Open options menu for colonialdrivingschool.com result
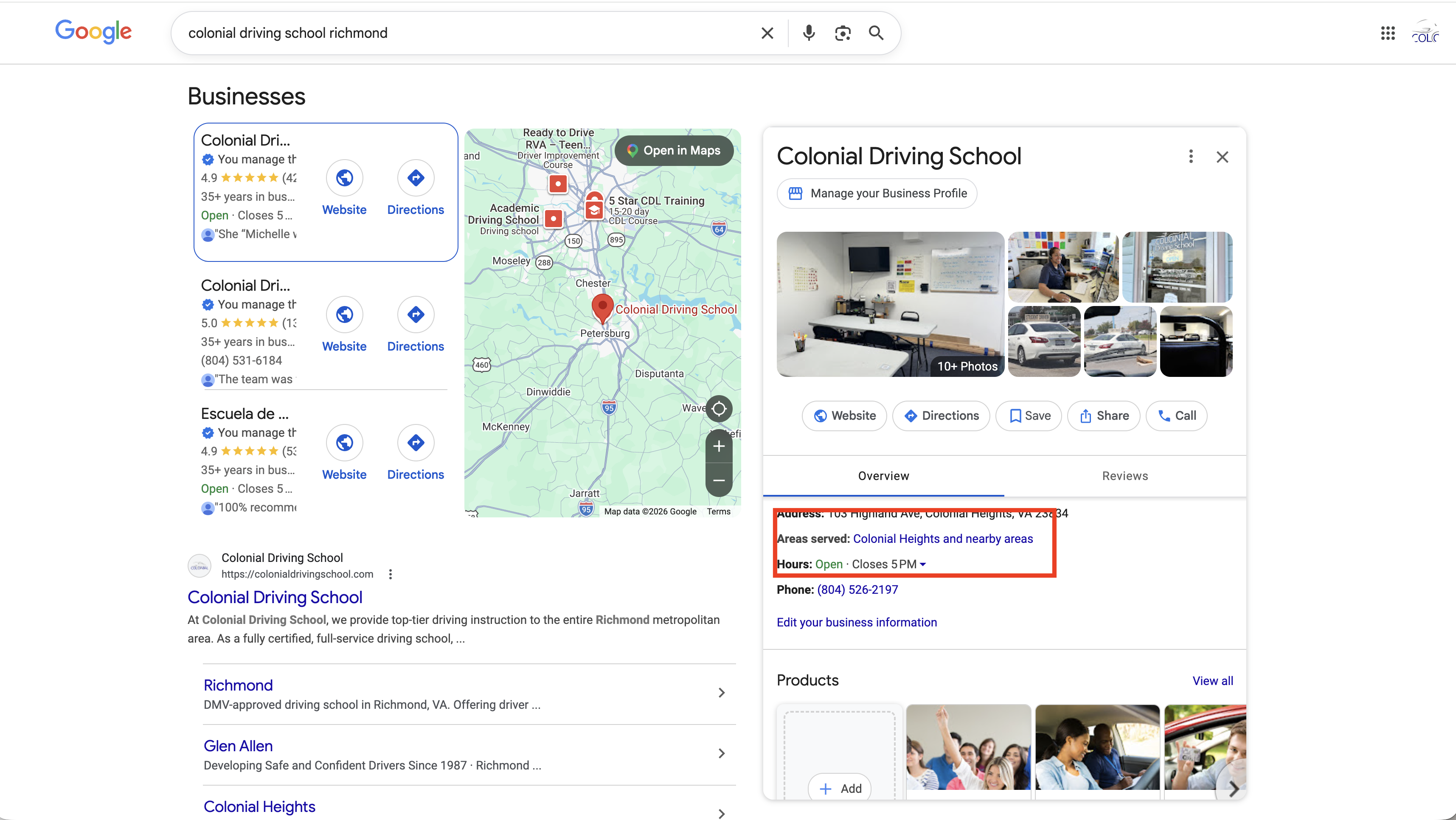Viewport: 1456px width, 820px height. (390, 574)
